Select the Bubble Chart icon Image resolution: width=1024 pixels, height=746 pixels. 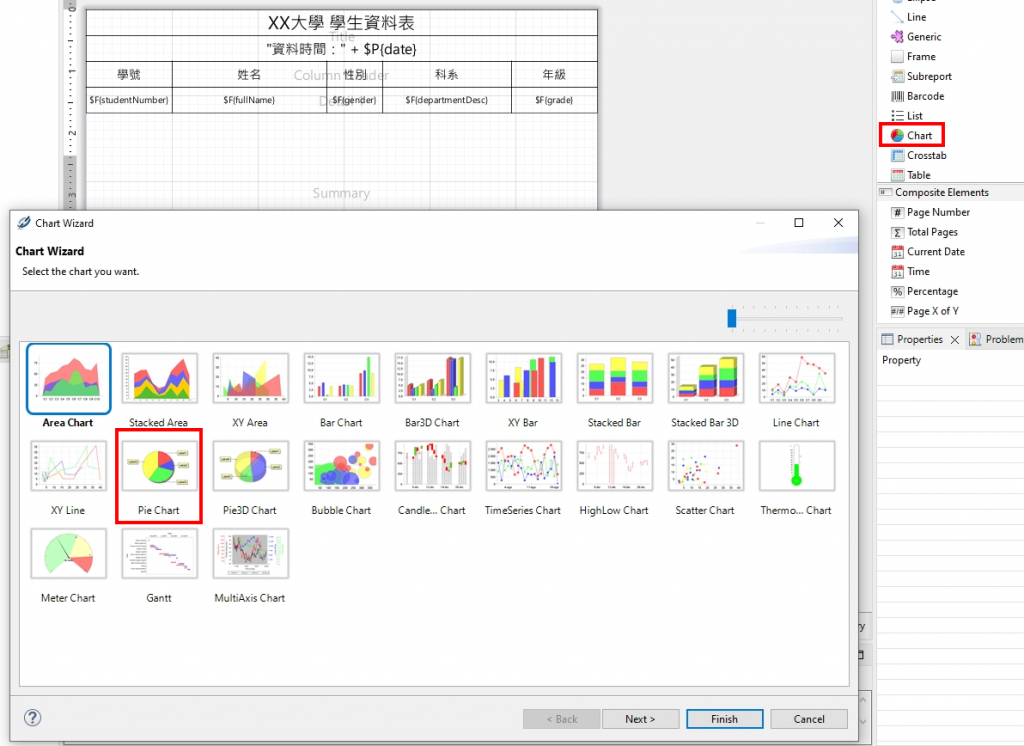[342, 466]
